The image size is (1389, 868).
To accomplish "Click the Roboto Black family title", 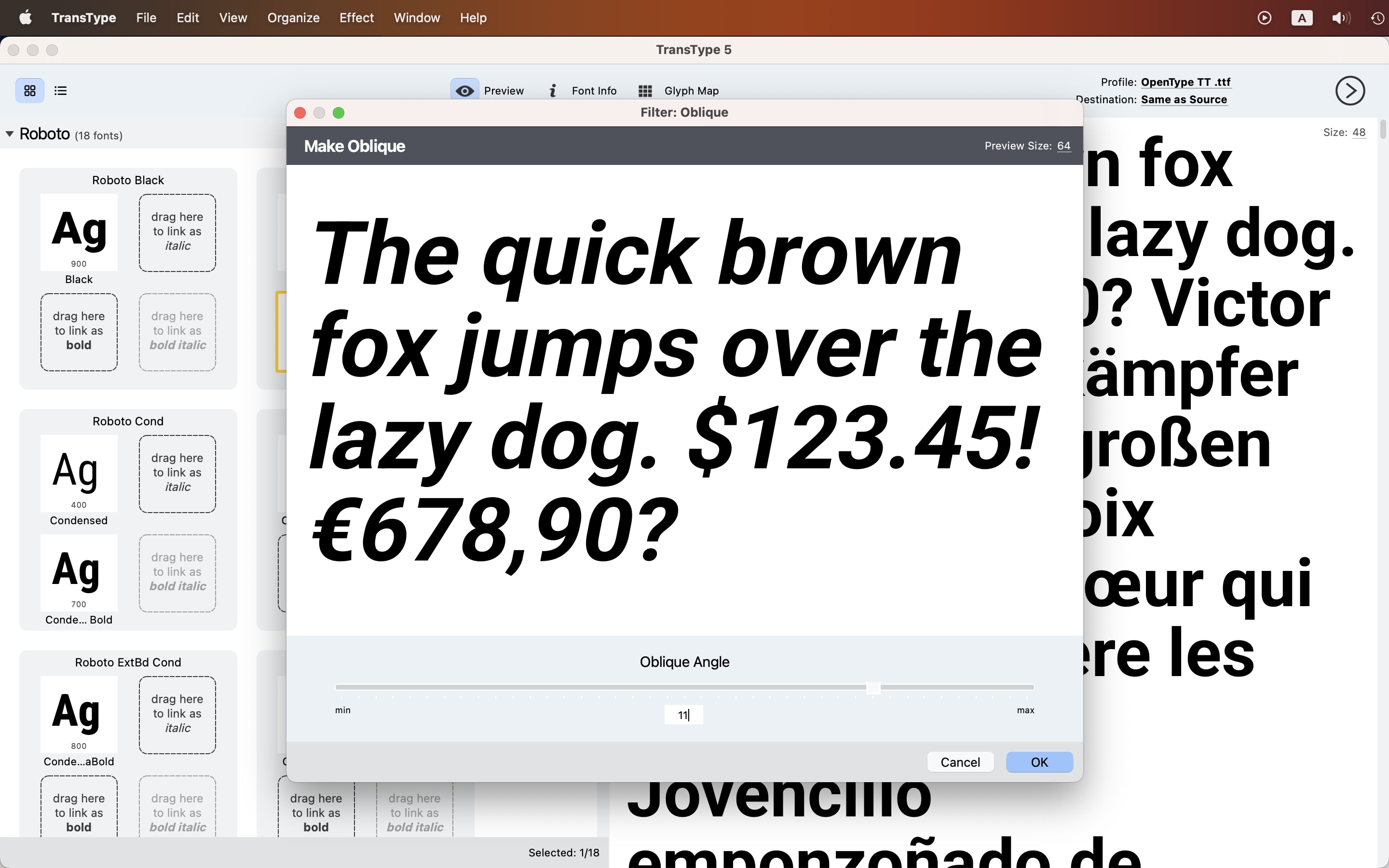I will point(128,180).
